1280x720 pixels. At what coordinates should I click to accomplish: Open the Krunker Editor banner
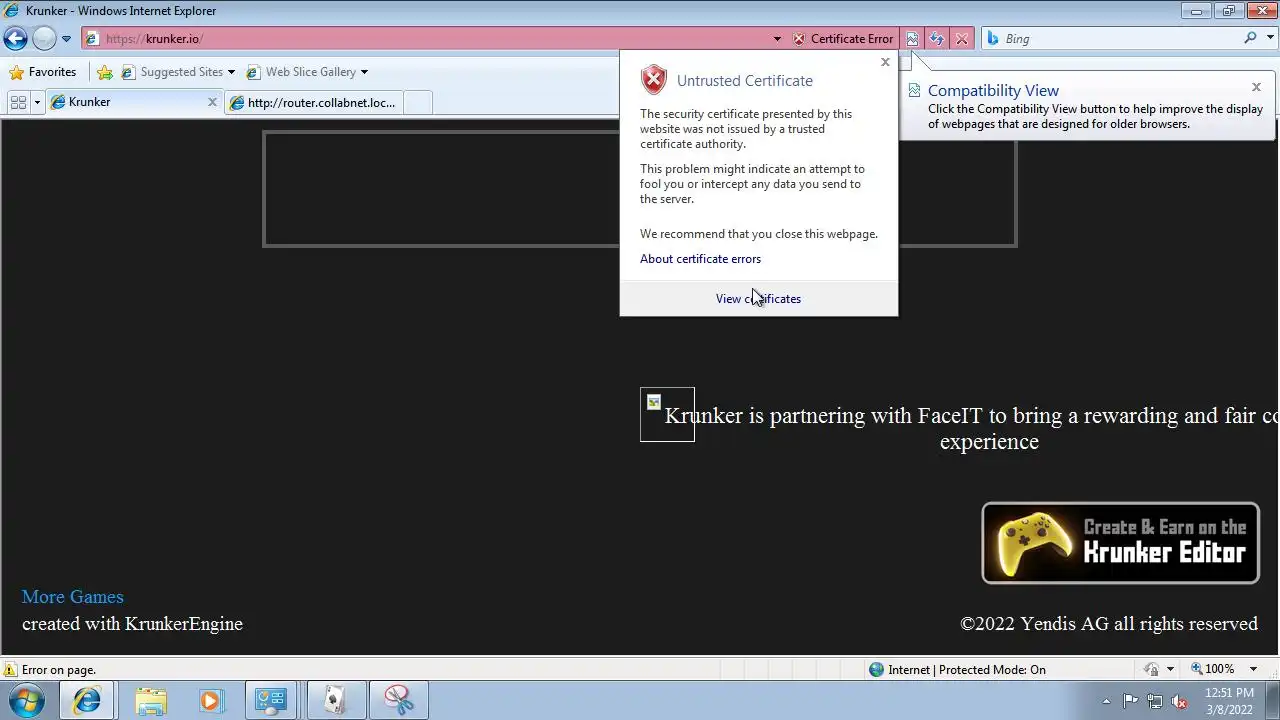(1120, 543)
